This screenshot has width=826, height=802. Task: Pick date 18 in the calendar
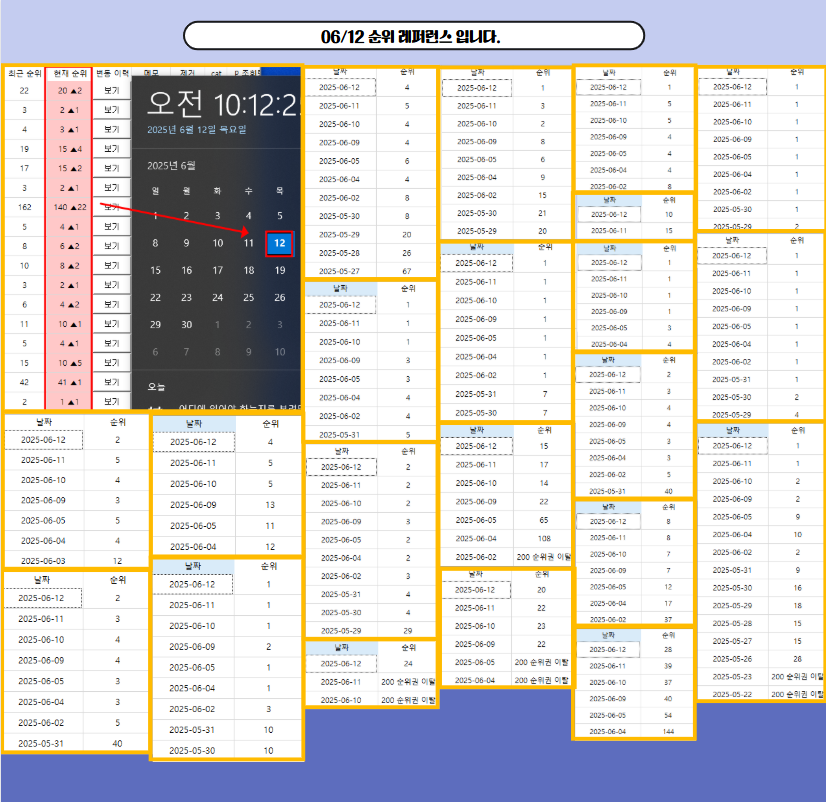[x=249, y=271]
